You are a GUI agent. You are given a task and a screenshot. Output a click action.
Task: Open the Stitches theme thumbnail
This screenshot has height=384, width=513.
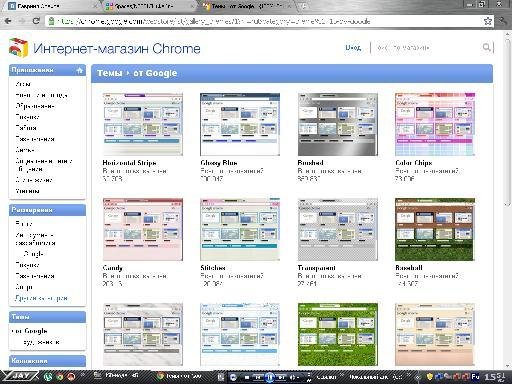tap(240, 229)
